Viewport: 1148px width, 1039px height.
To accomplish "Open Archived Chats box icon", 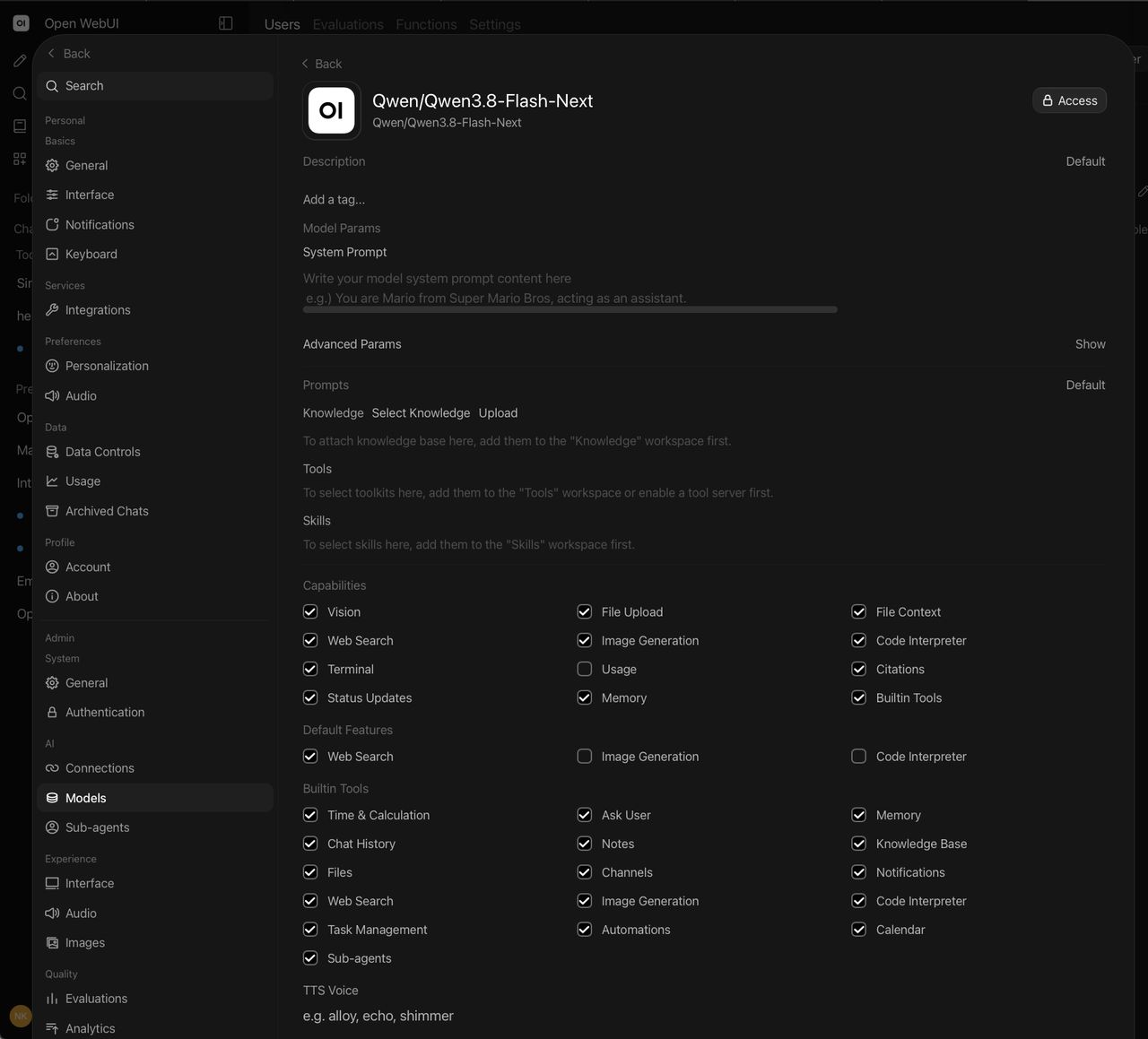I will pyautogui.click(x=52, y=511).
